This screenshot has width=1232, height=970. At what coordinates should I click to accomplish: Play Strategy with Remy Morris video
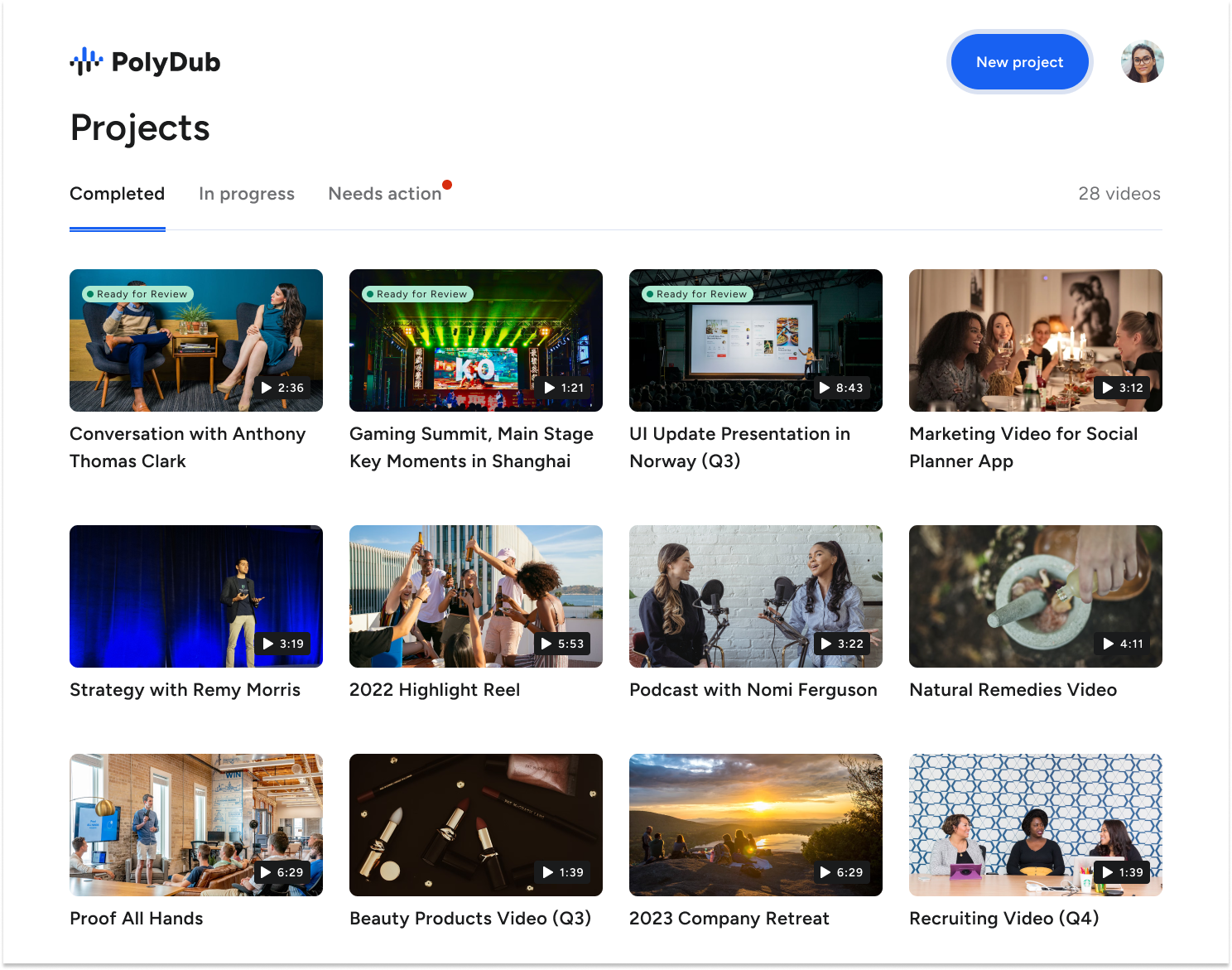[268, 644]
